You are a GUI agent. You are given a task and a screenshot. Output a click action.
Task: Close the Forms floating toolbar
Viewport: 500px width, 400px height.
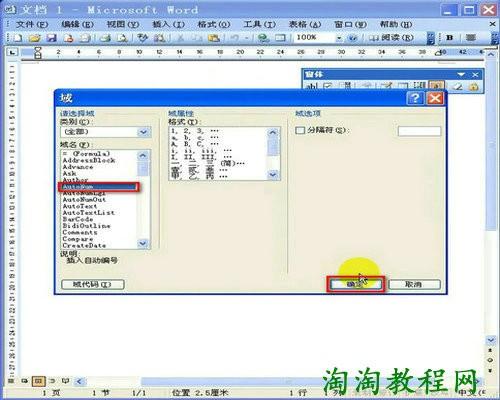(475, 75)
